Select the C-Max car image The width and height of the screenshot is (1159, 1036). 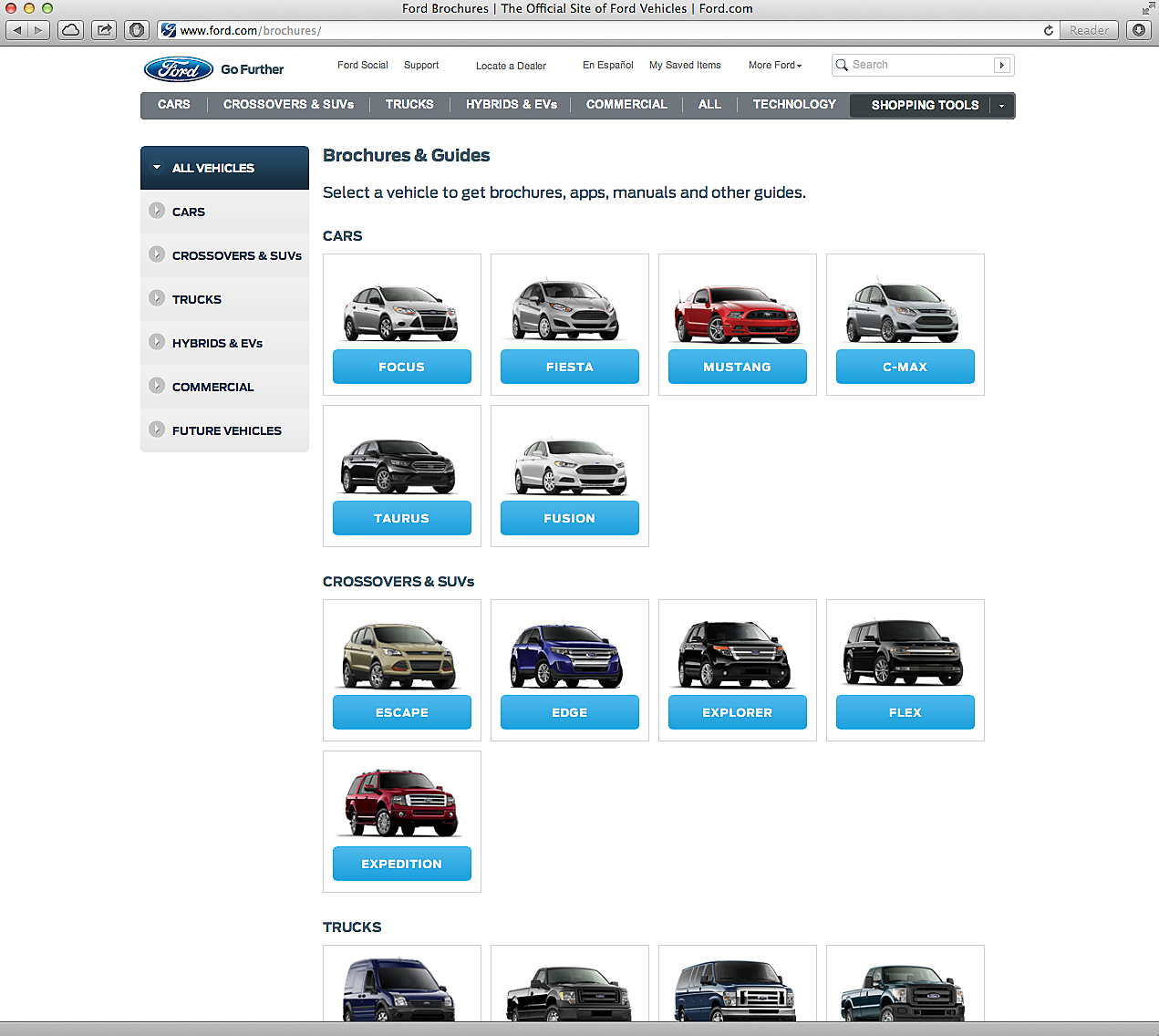coord(903,311)
